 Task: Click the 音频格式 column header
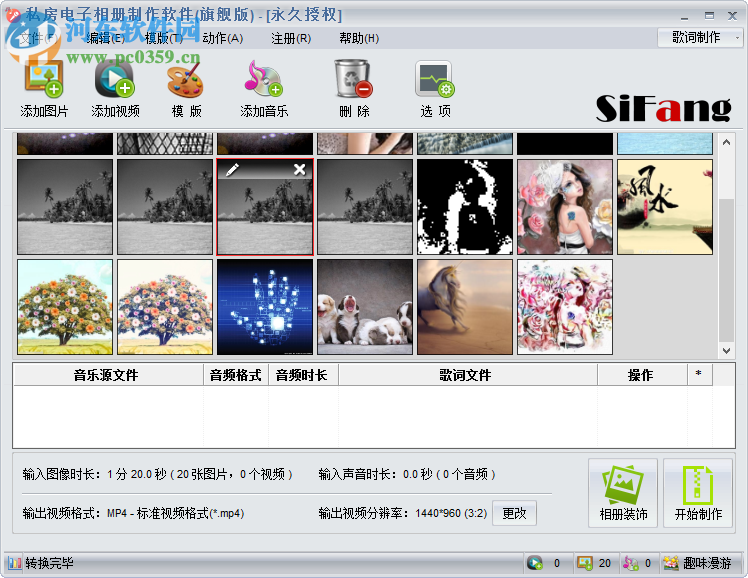point(236,375)
